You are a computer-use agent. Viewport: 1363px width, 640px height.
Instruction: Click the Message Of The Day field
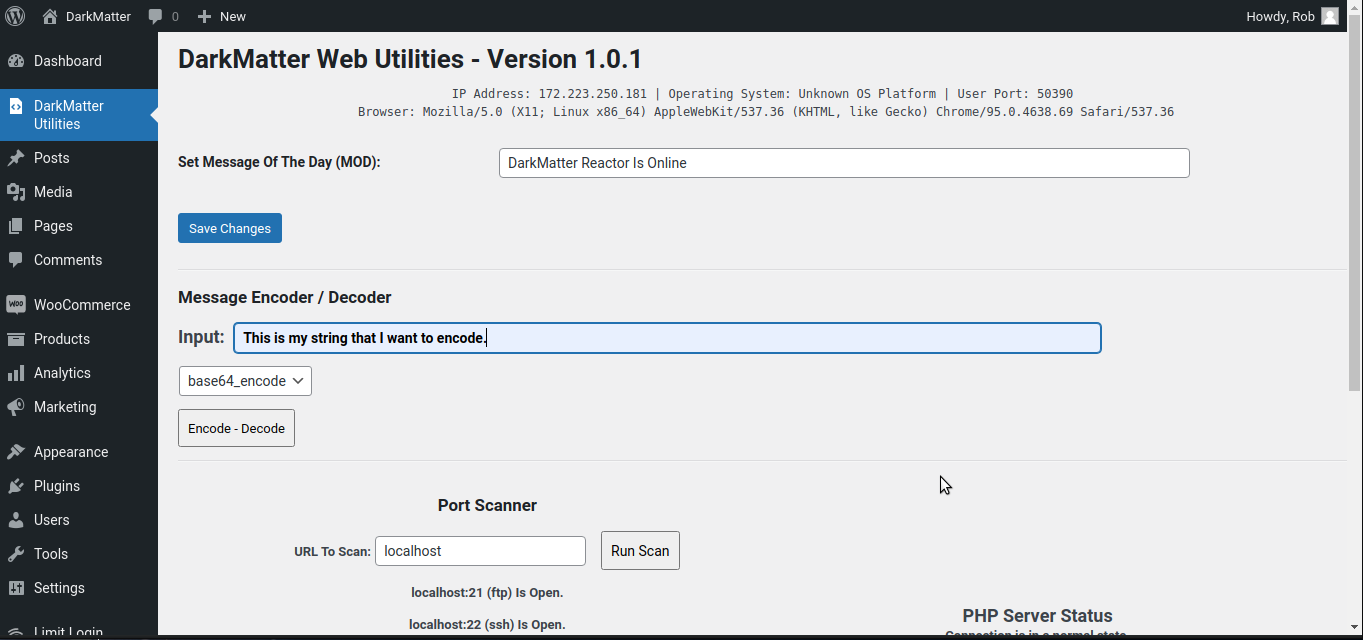coord(844,163)
